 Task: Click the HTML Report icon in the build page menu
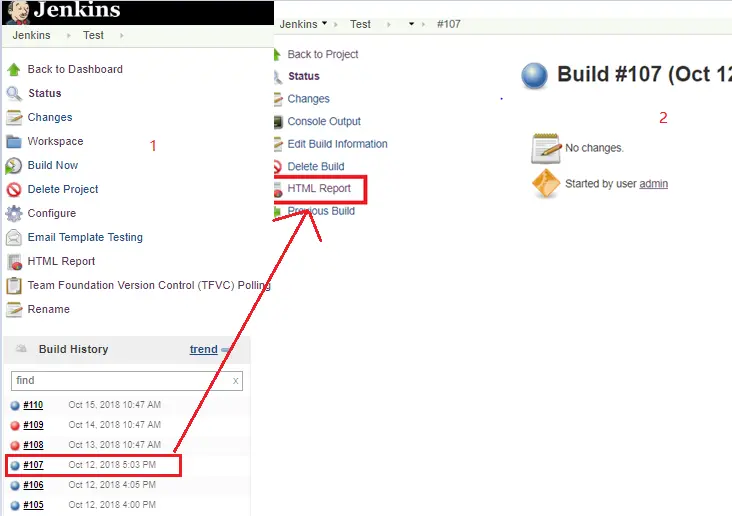[277, 190]
